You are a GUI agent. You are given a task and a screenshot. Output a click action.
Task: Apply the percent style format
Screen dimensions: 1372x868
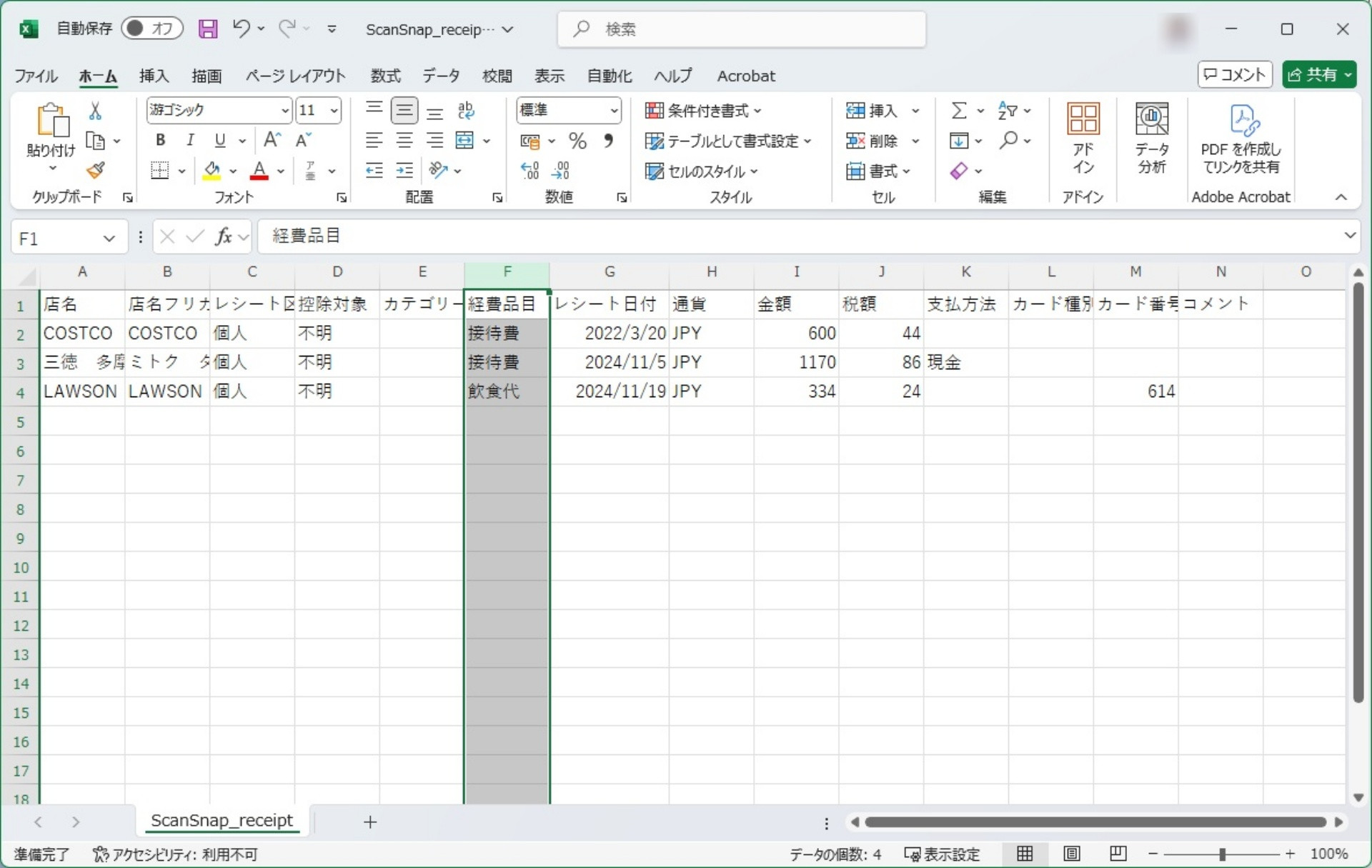coord(577,141)
